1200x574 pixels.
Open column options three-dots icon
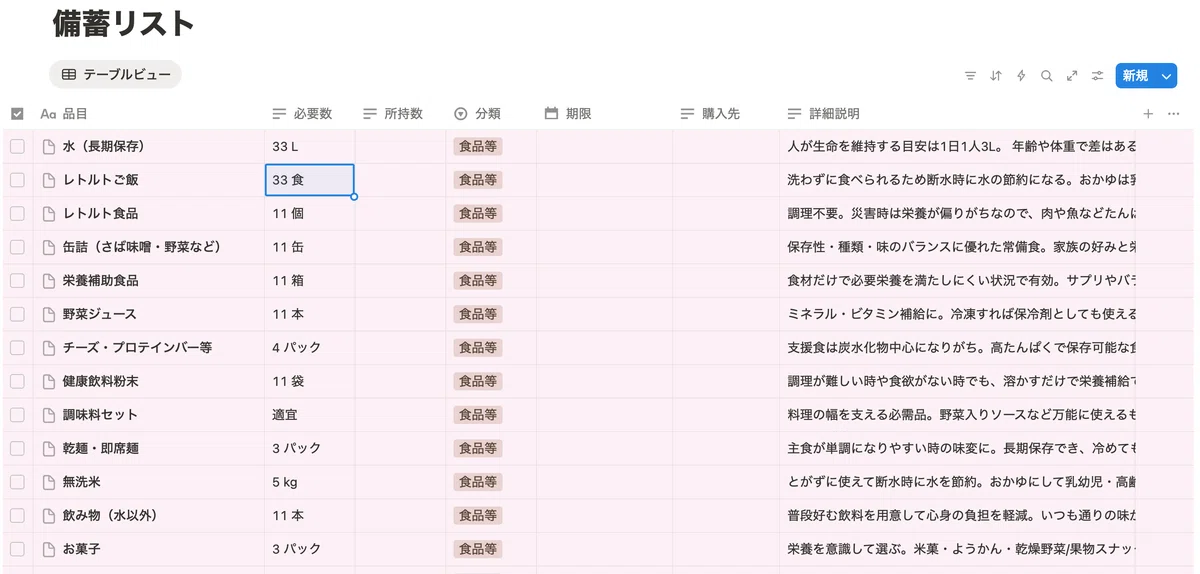coord(1174,114)
